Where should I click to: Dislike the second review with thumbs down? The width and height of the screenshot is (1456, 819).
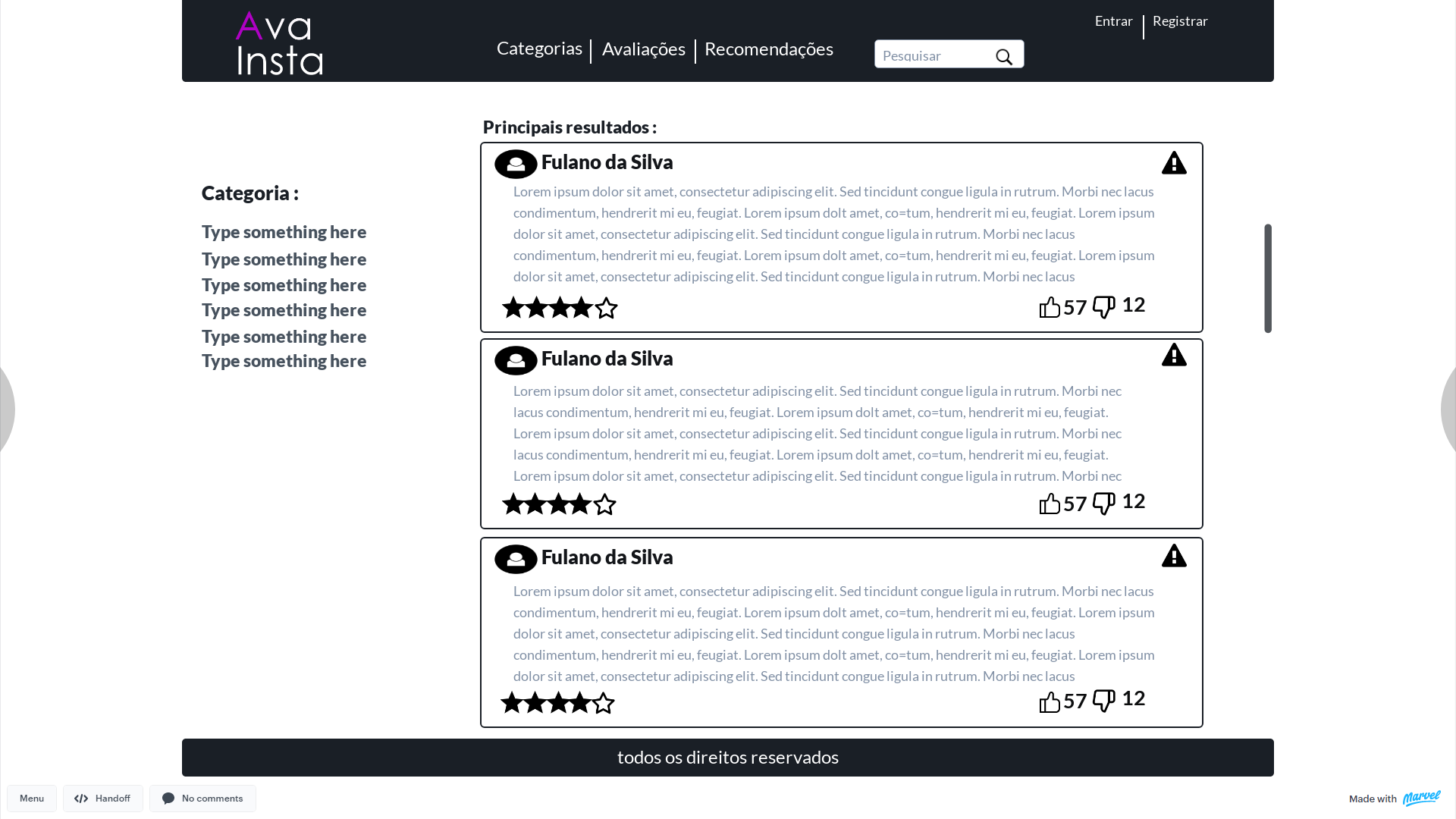1104,504
